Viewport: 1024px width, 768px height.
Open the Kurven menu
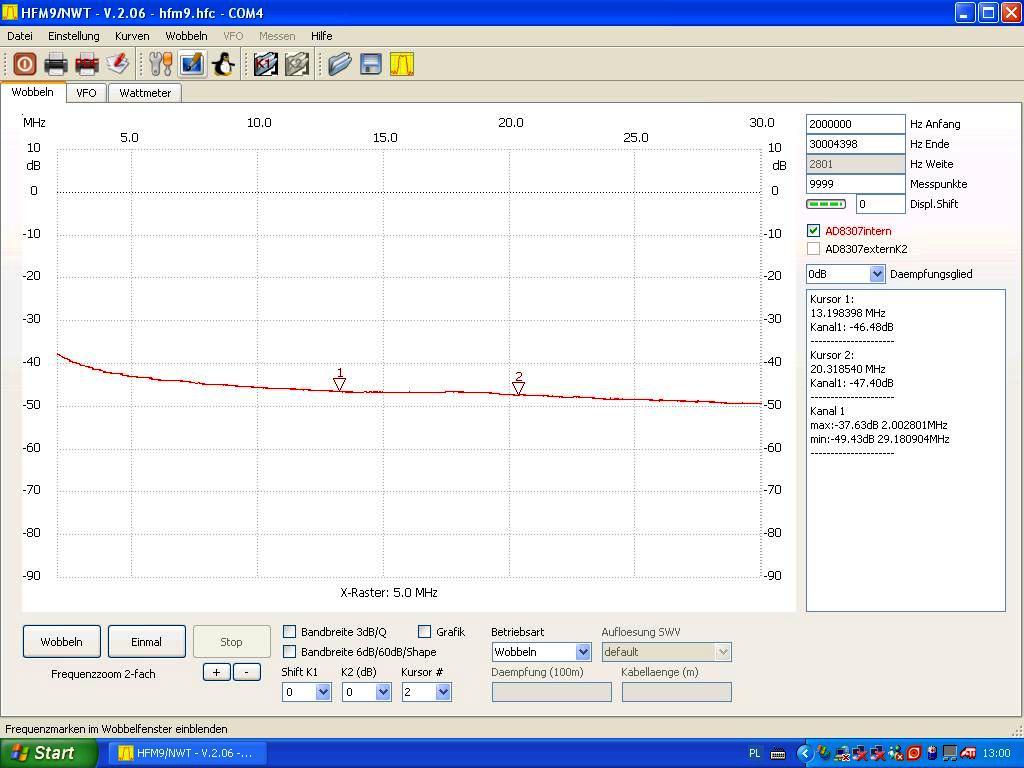(132, 36)
